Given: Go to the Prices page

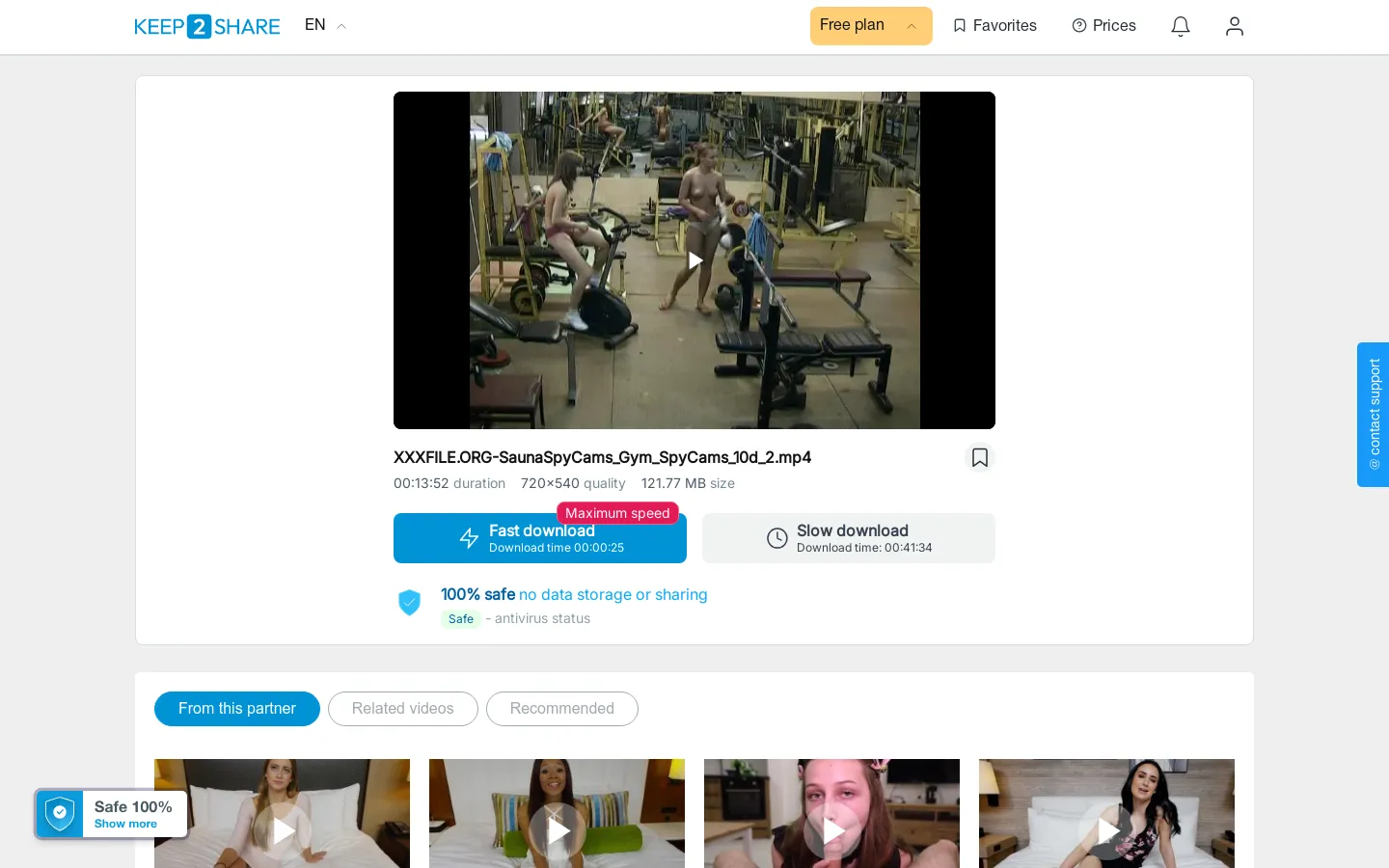Looking at the screenshot, I should point(1104,26).
